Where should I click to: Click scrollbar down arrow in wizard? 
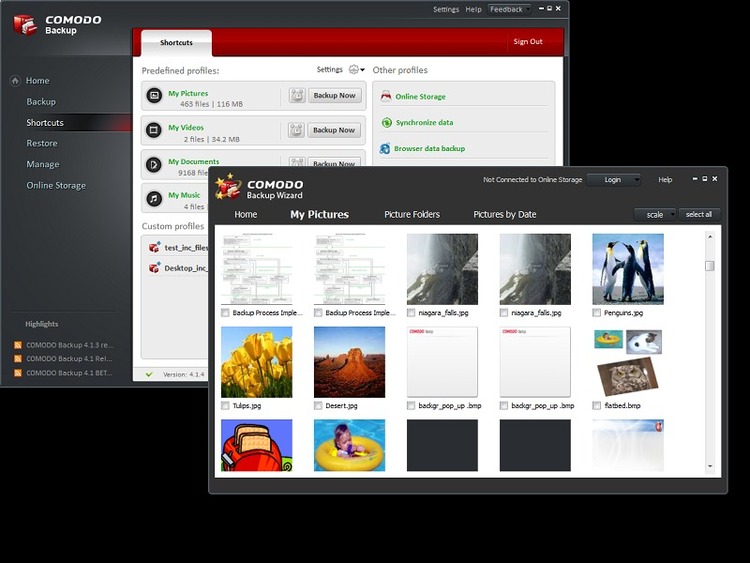tap(710, 466)
